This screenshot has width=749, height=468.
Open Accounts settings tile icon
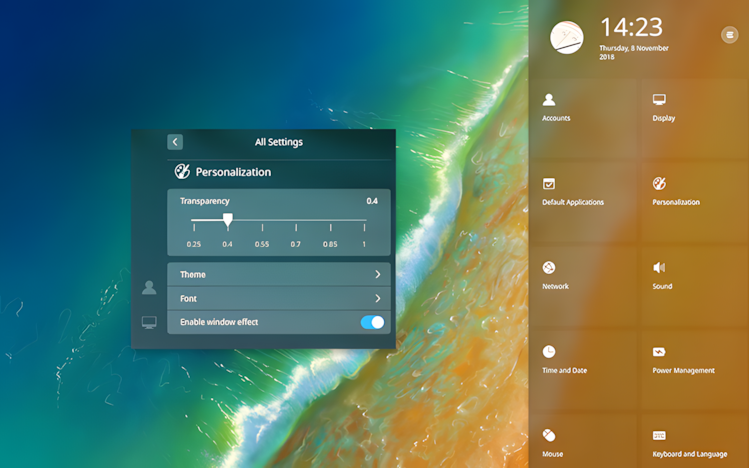pyautogui.click(x=549, y=99)
